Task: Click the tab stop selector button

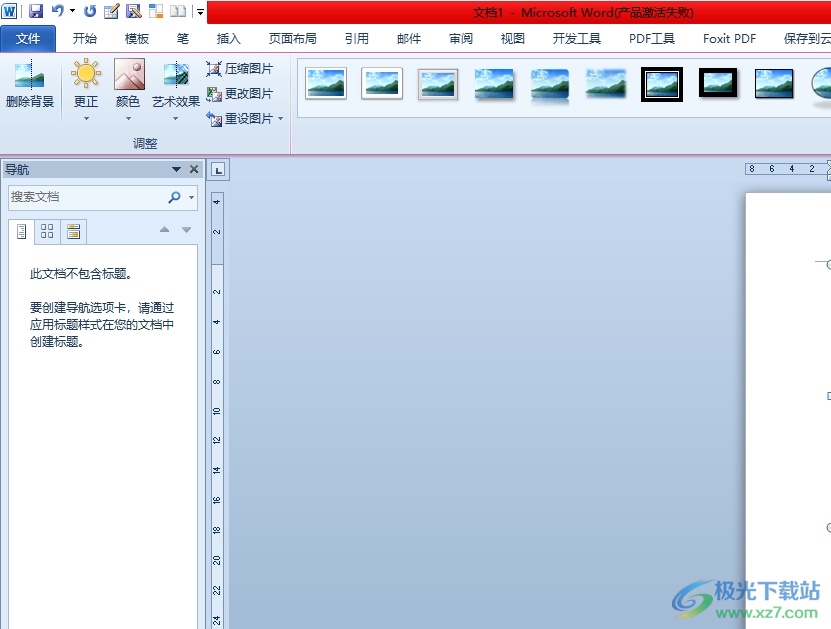Action: [218, 170]
